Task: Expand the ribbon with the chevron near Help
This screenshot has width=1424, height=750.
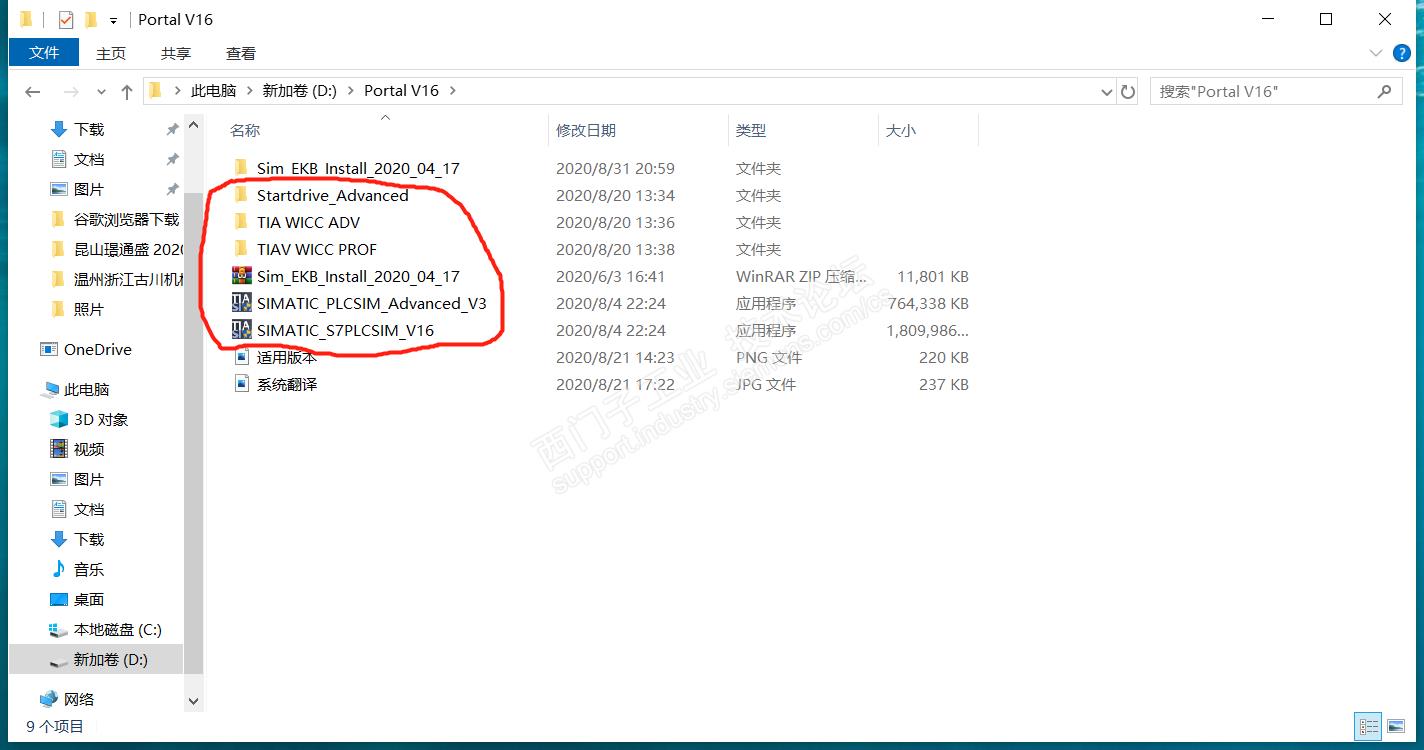Action: click(x=1374, y=53)
